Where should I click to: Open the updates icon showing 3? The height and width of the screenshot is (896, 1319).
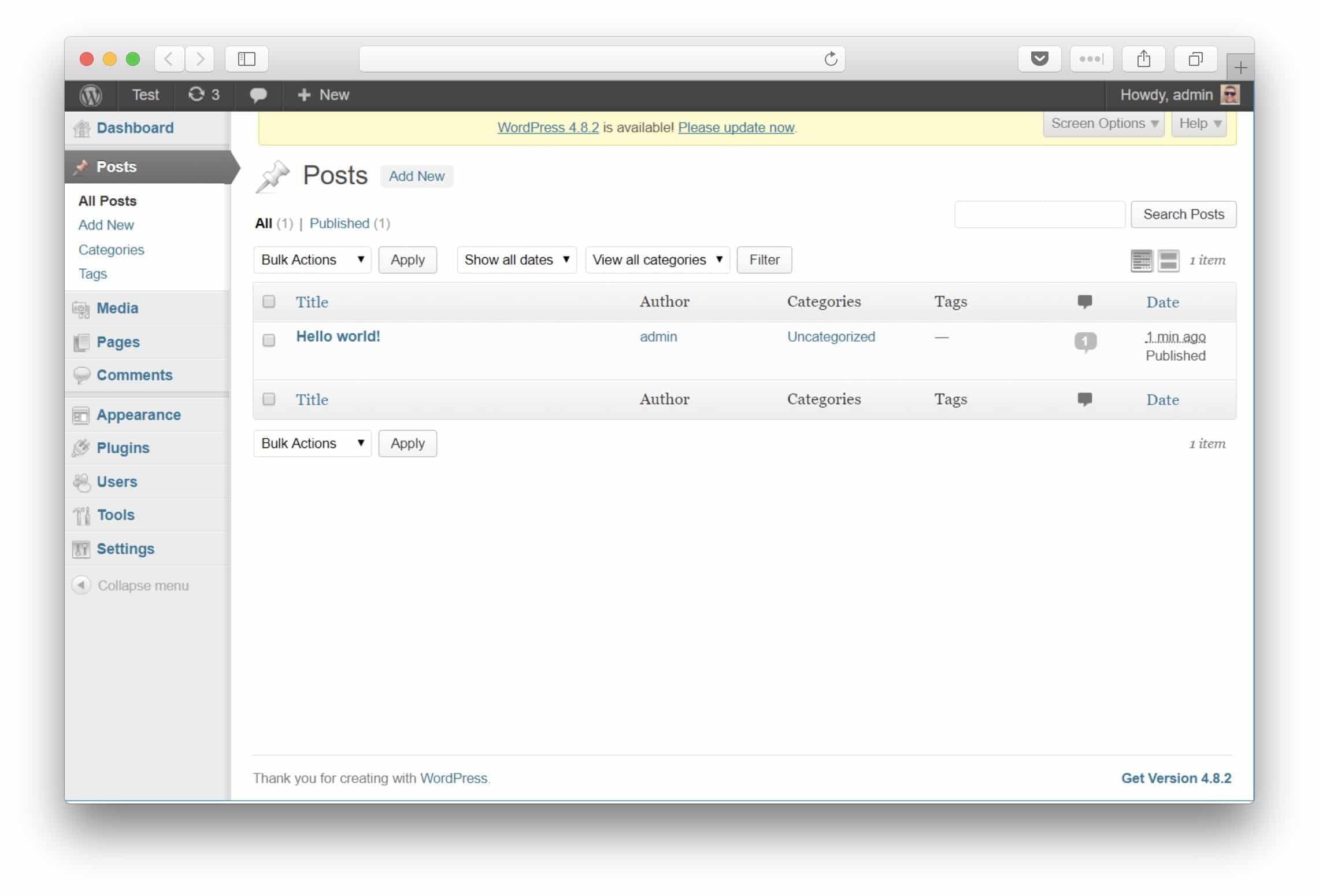(203, 95)
